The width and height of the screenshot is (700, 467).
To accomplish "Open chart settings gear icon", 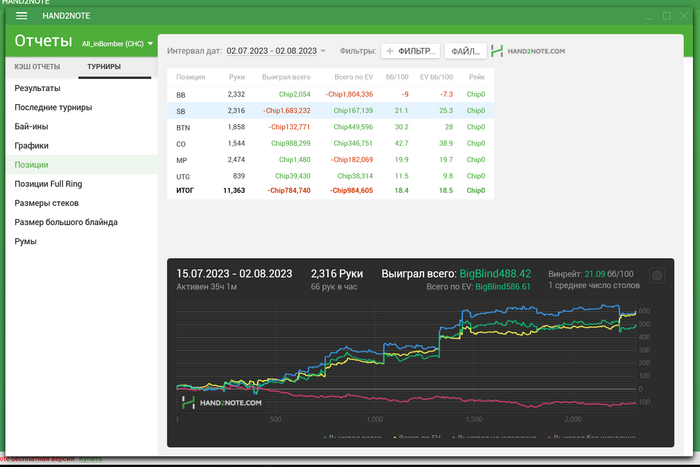I will point(657,275).
